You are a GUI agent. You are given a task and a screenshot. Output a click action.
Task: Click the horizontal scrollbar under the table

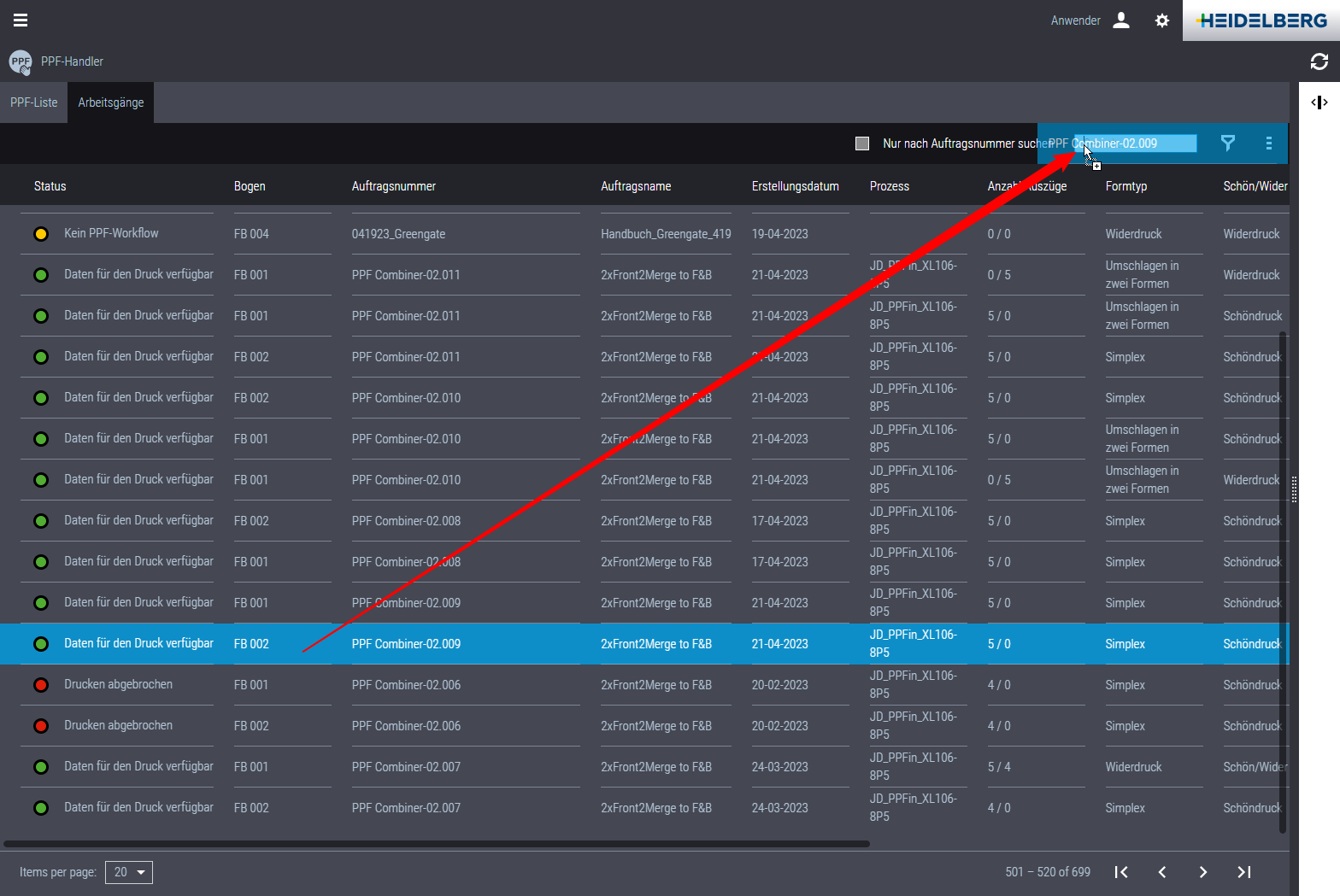coord(436,844)
